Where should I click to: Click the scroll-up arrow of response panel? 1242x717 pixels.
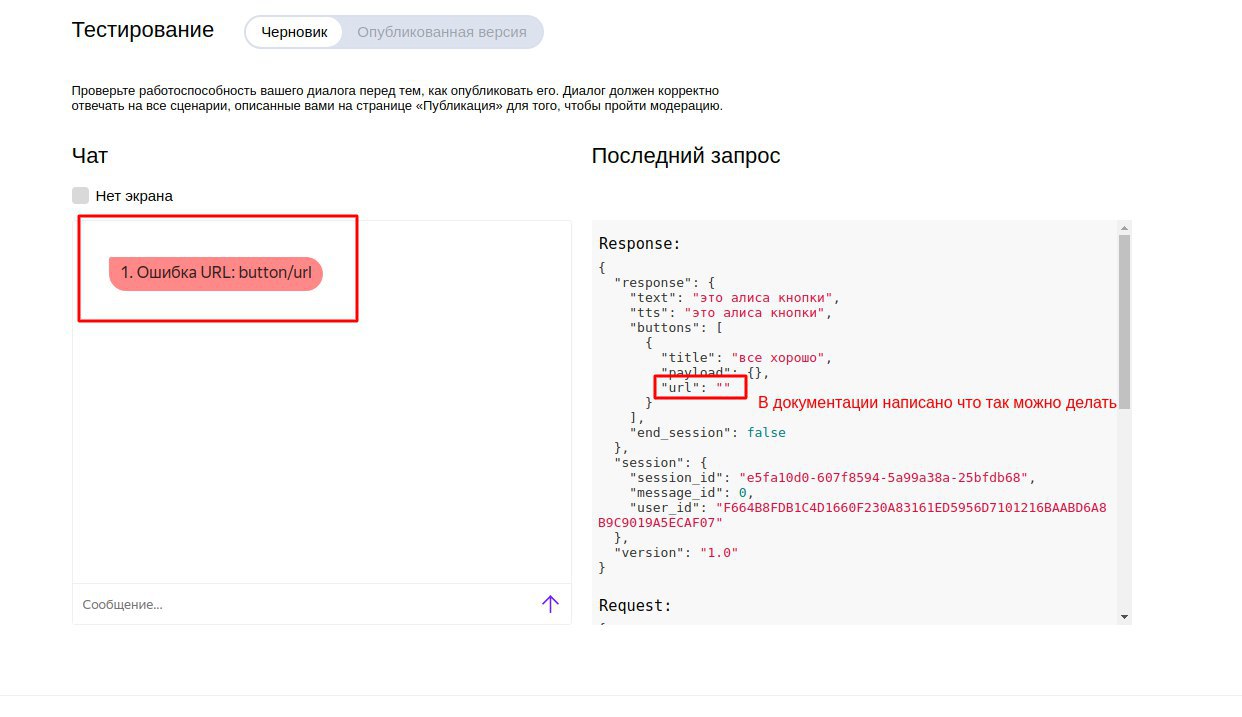1124,228
